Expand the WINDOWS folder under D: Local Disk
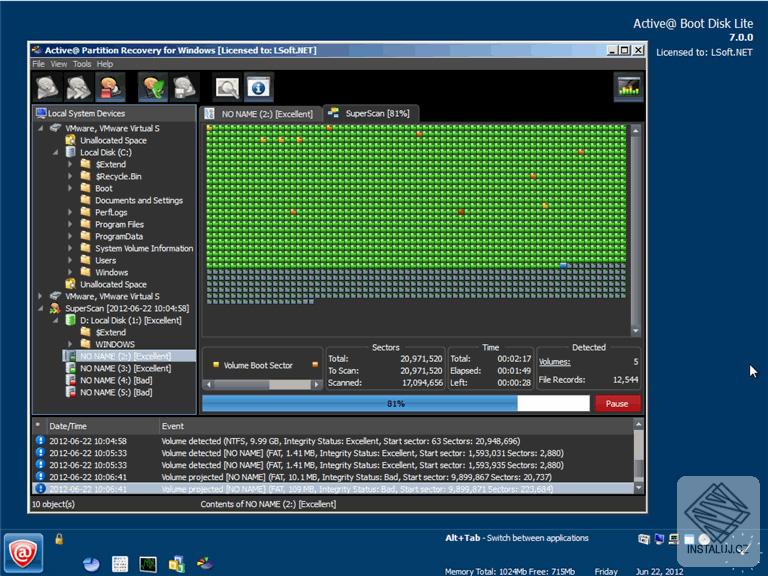Viewport: 768px width, 576px height. pos(71,344)
